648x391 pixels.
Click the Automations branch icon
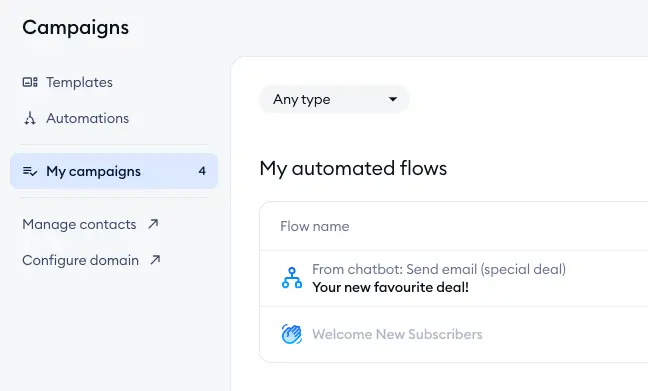tap(30, 118)
